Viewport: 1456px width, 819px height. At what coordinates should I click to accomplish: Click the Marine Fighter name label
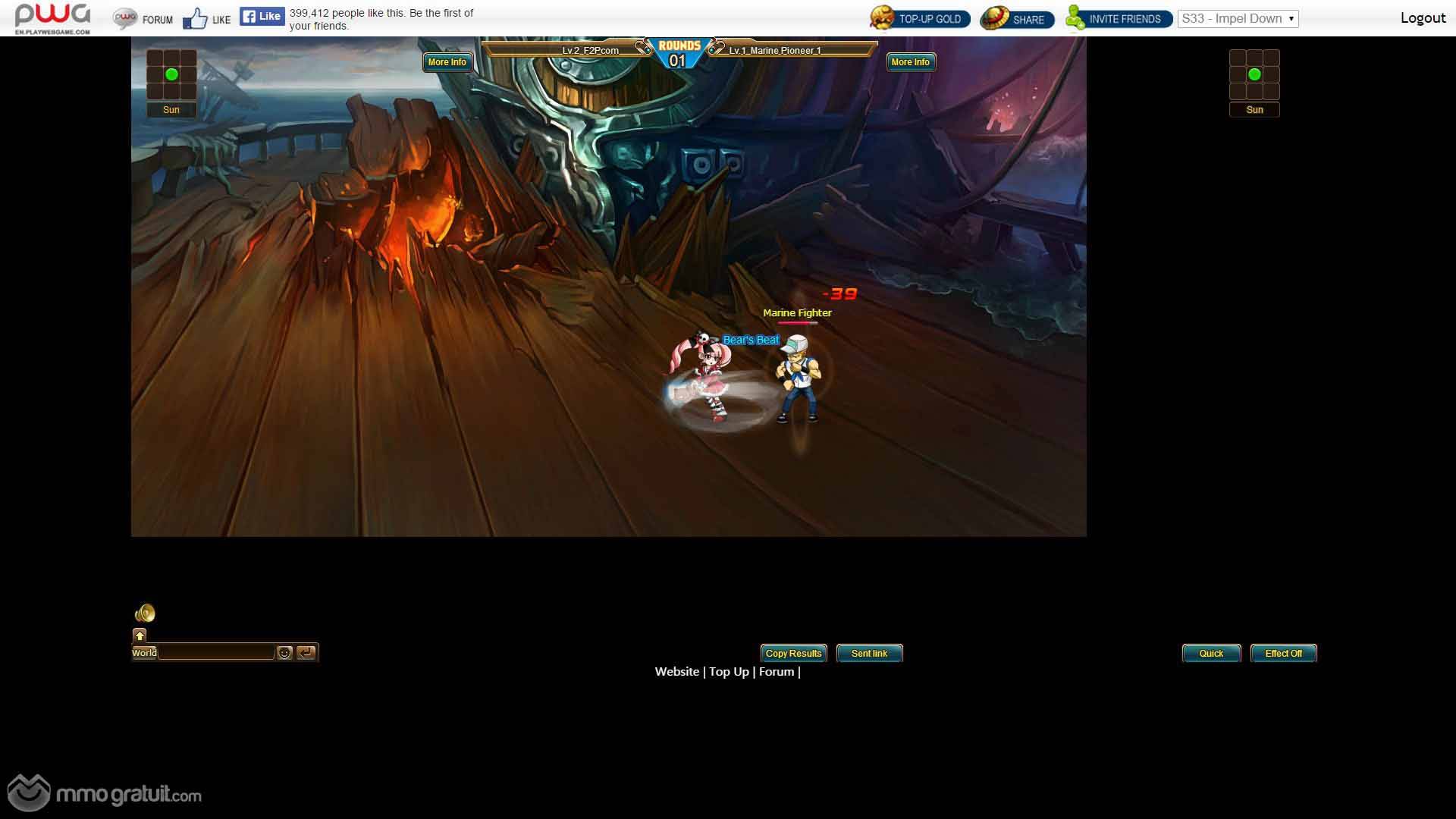pos(797,312)
